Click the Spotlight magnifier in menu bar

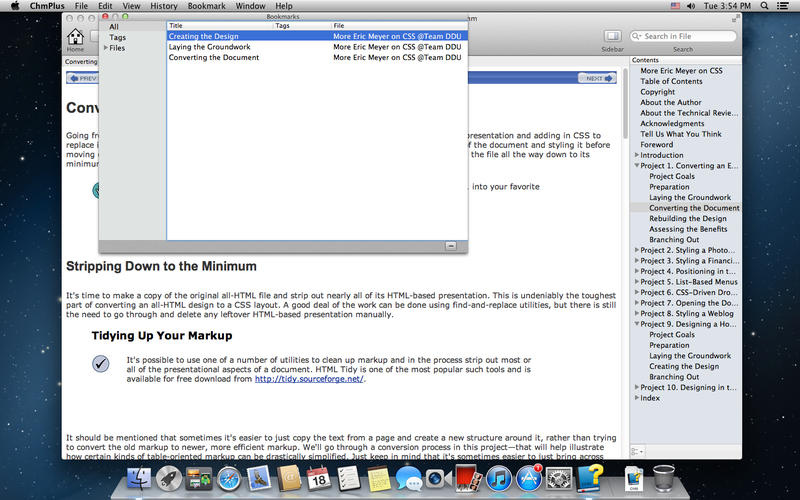[786, 6]
